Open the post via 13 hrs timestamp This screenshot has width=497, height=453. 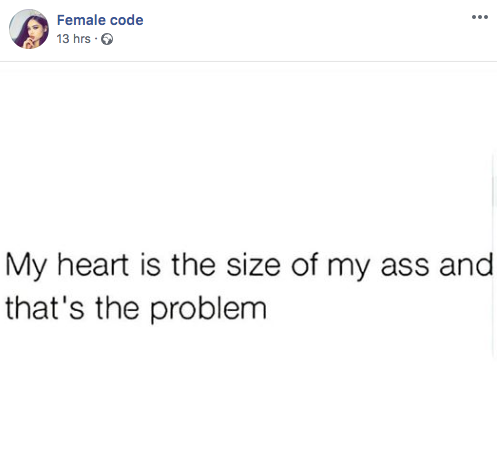click(x=73, y=39)
